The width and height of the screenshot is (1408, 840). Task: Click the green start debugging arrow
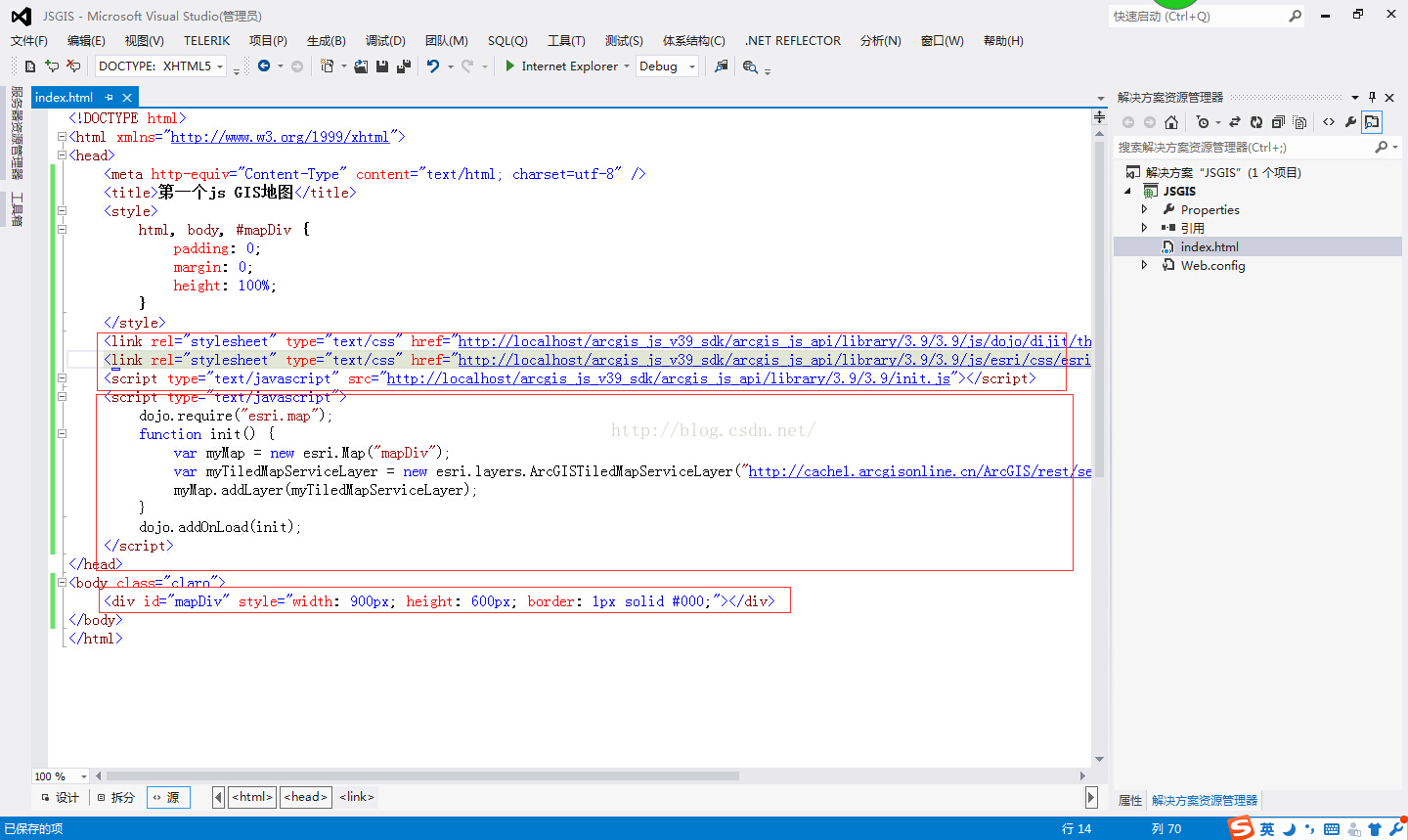pos(510,66)
